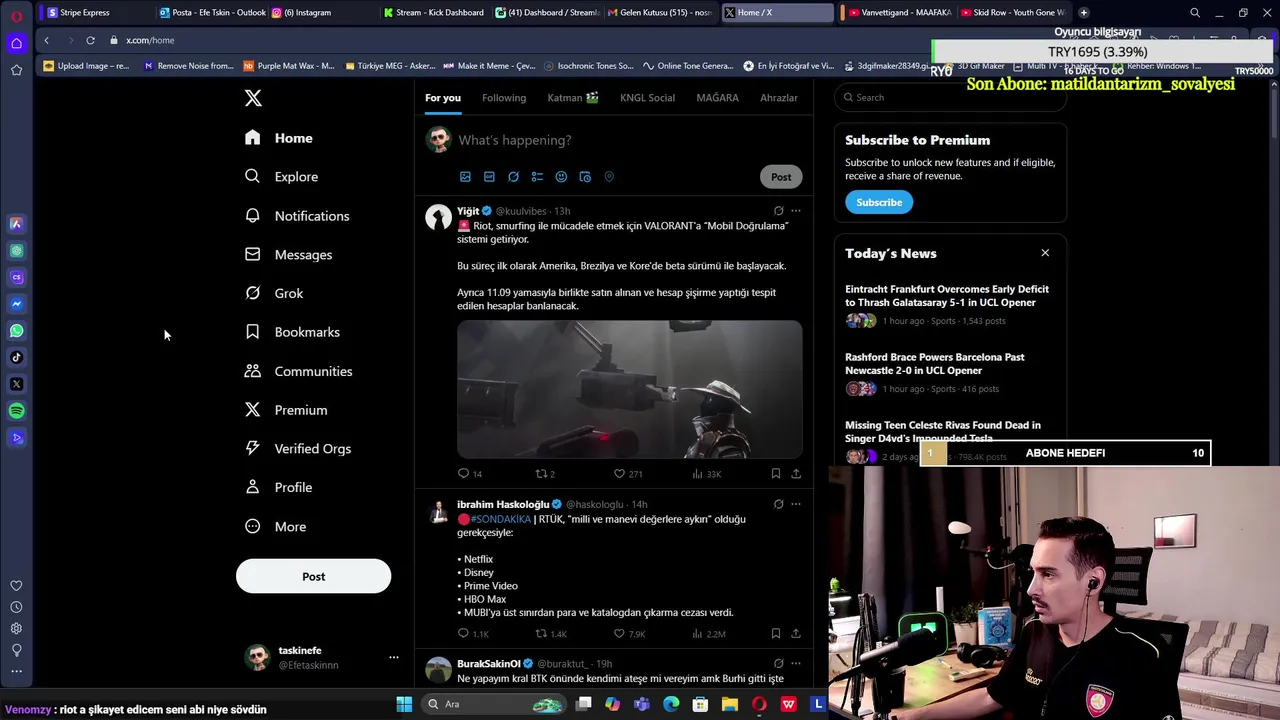Click Grok explain icon on Yiğit's post
The image size is (1280, 720).
point(778,211)
